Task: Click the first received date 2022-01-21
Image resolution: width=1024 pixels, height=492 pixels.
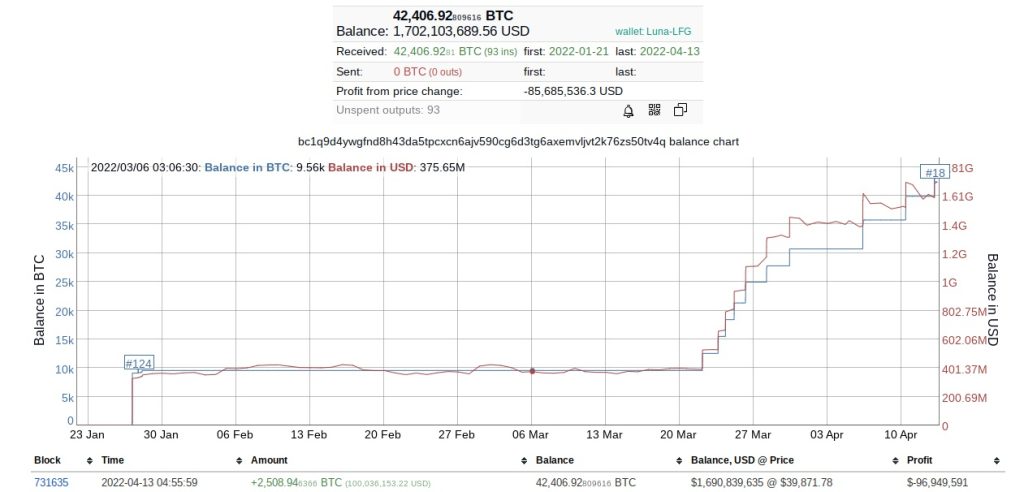Action: [x=581, y=51]
